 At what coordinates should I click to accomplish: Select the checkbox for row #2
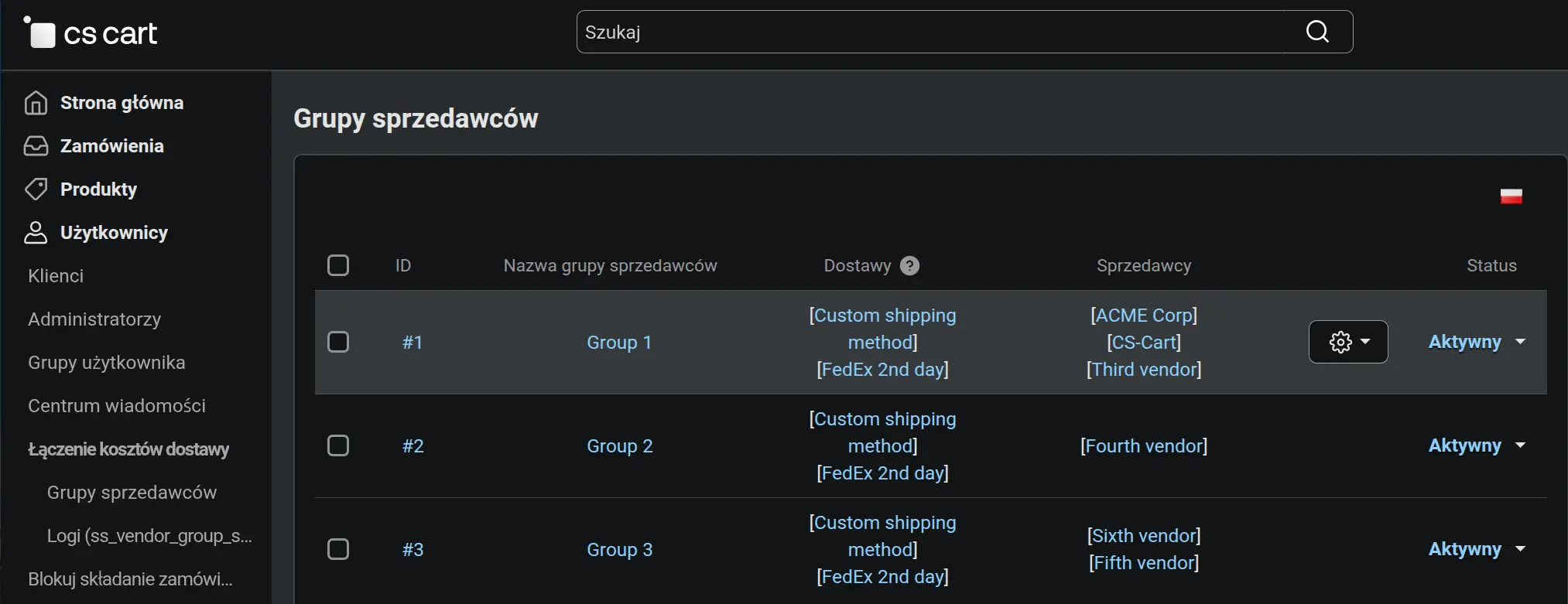click(338, 445)
